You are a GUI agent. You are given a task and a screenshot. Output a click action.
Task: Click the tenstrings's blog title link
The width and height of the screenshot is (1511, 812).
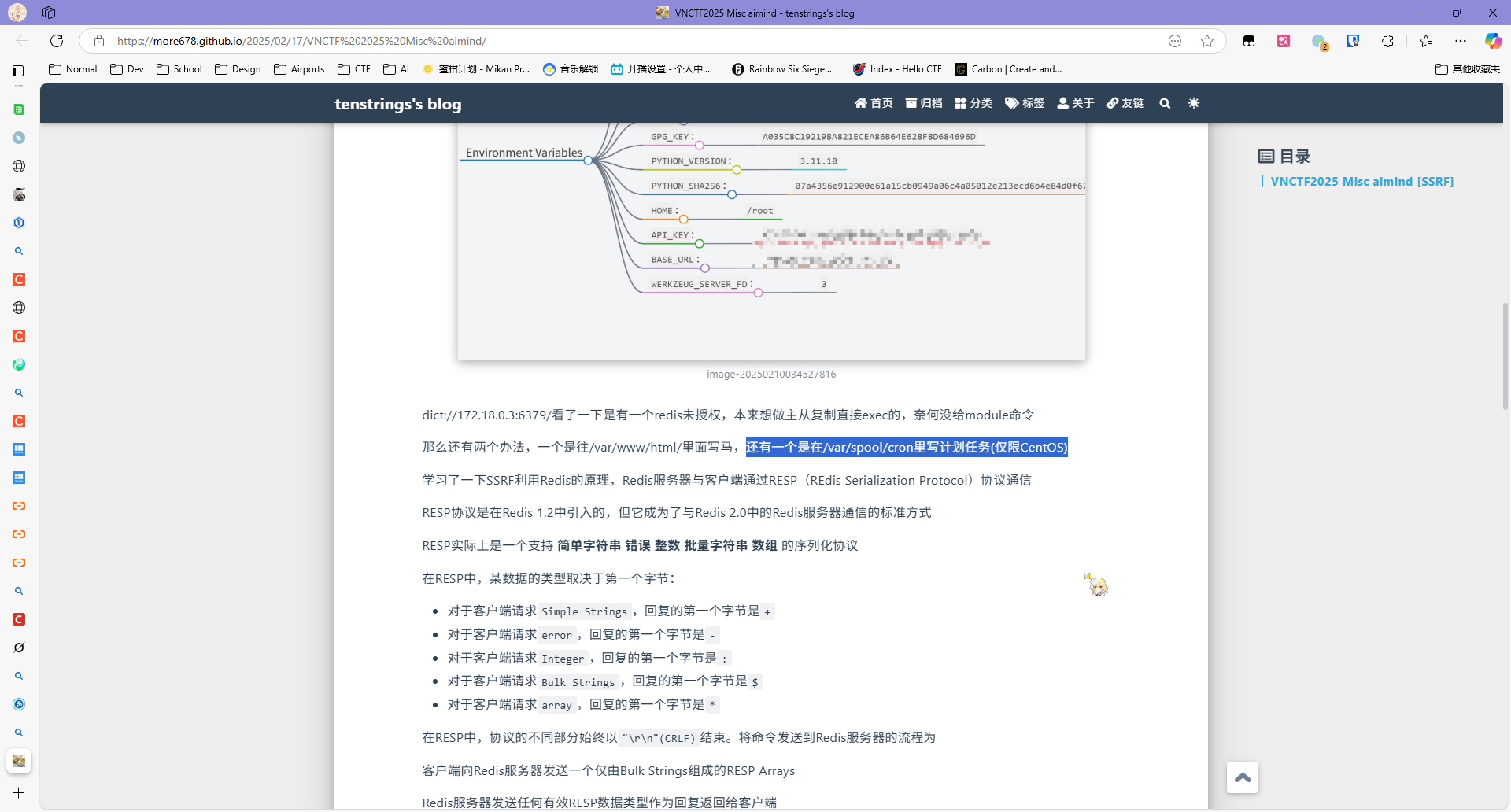(x=397, y=104)
